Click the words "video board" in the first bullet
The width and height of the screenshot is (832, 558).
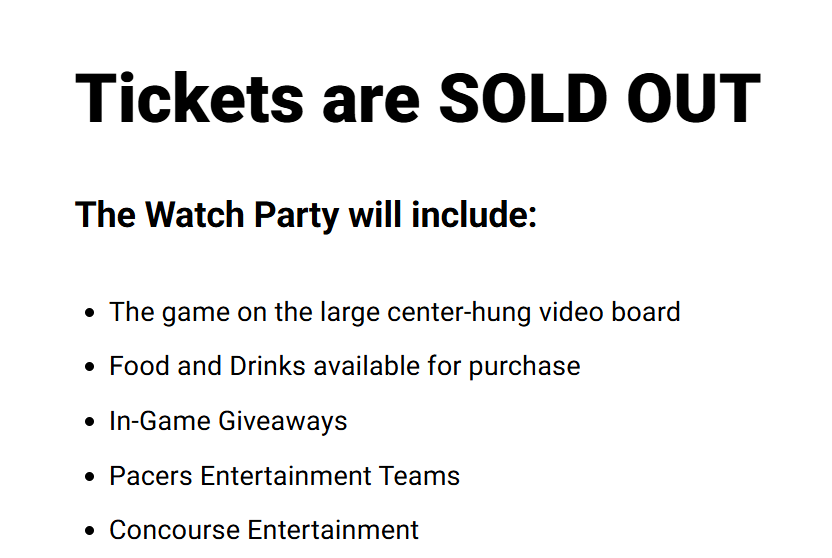[610, 311]
